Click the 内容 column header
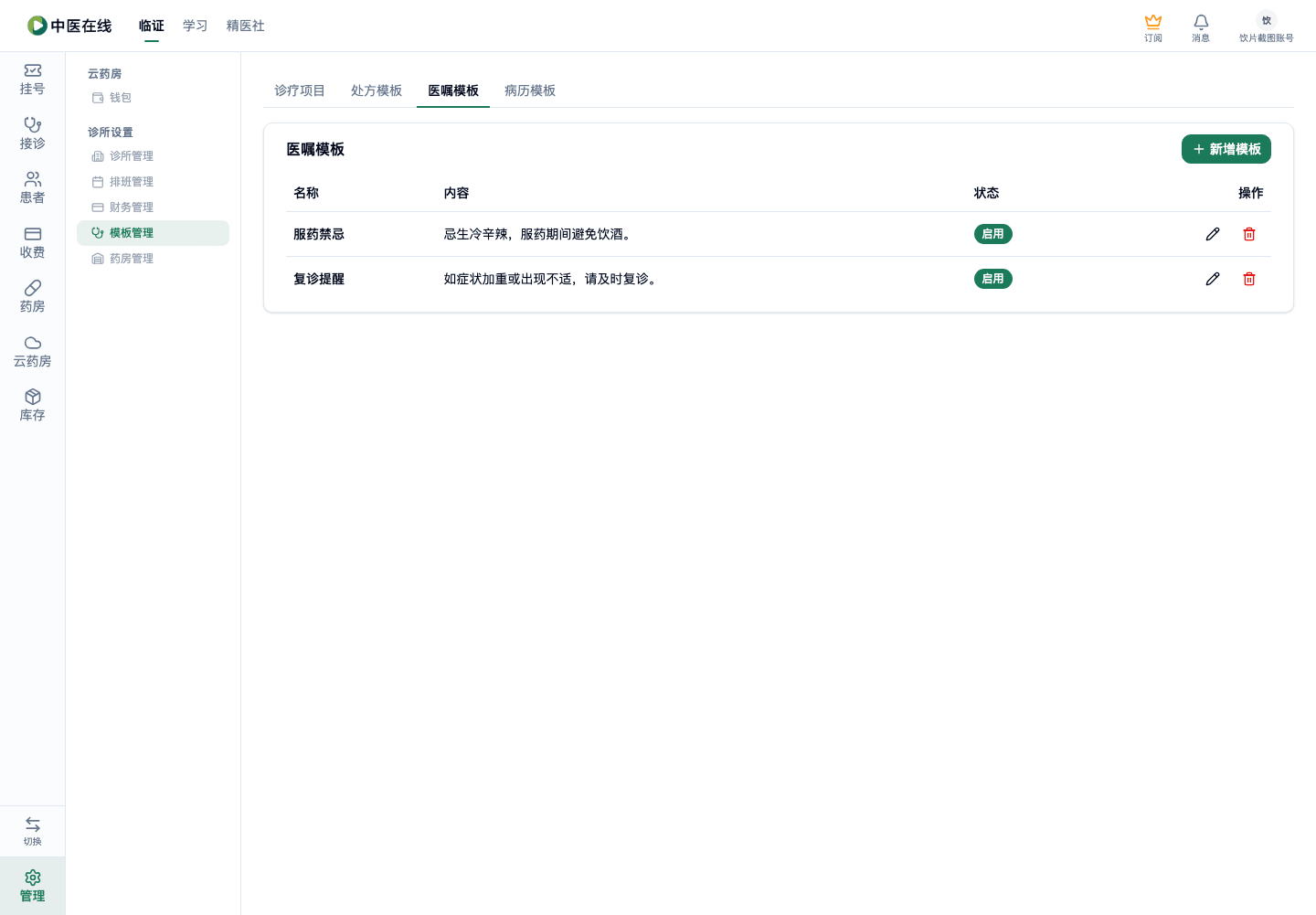The width and height of the screenshot is (1316, 915). (457, 193)
